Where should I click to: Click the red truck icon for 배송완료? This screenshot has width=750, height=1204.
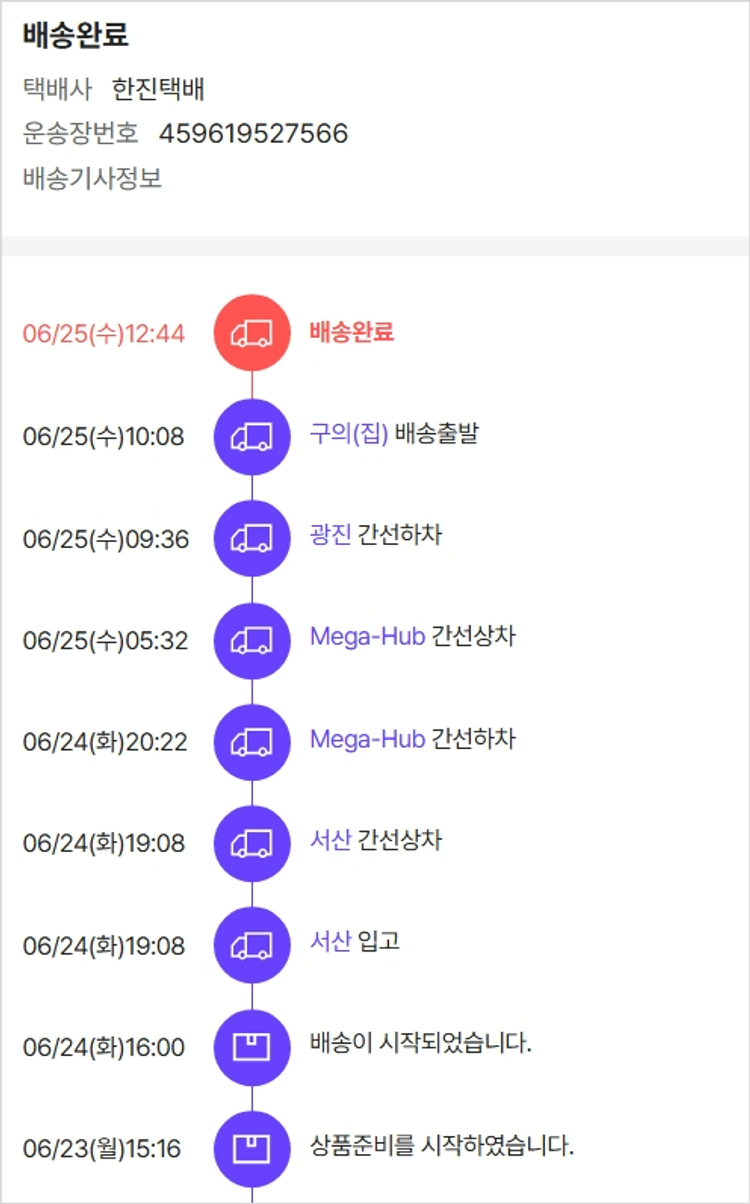click(x=252, y=333)
